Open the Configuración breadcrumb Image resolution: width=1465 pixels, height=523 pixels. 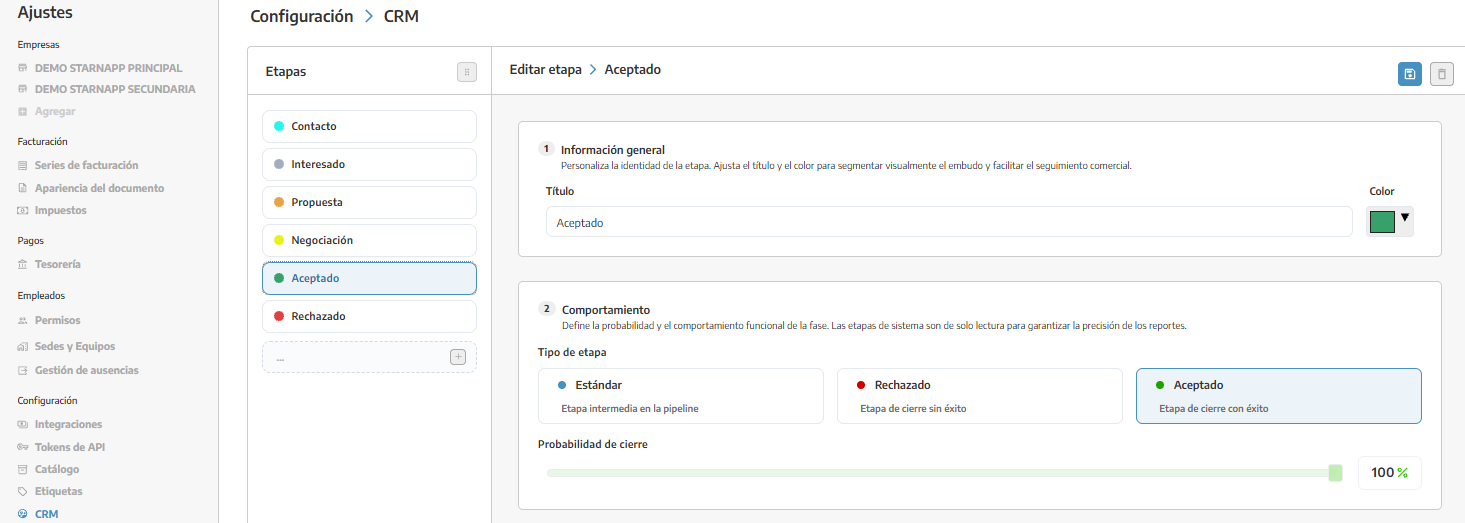(x=301, y=17)
